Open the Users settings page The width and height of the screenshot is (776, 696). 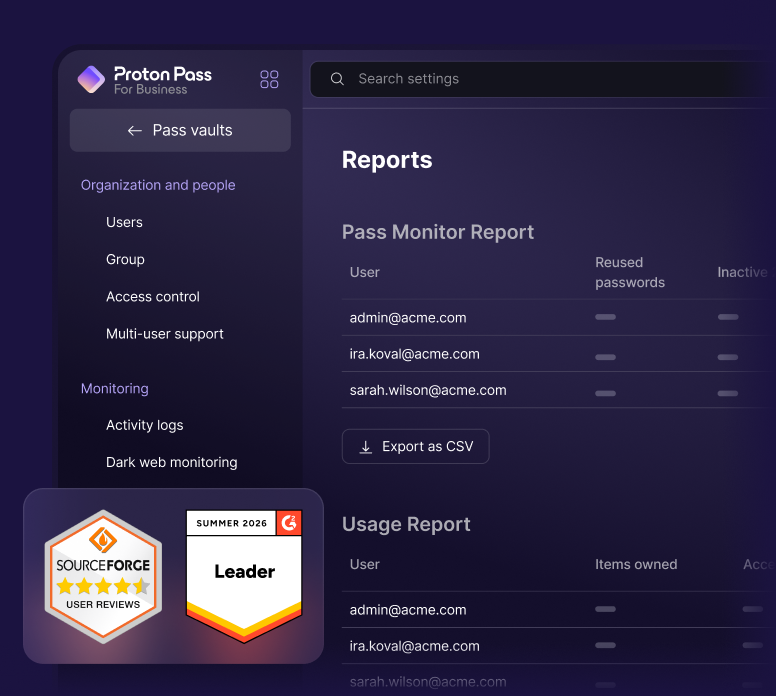(x=124, y=222)
